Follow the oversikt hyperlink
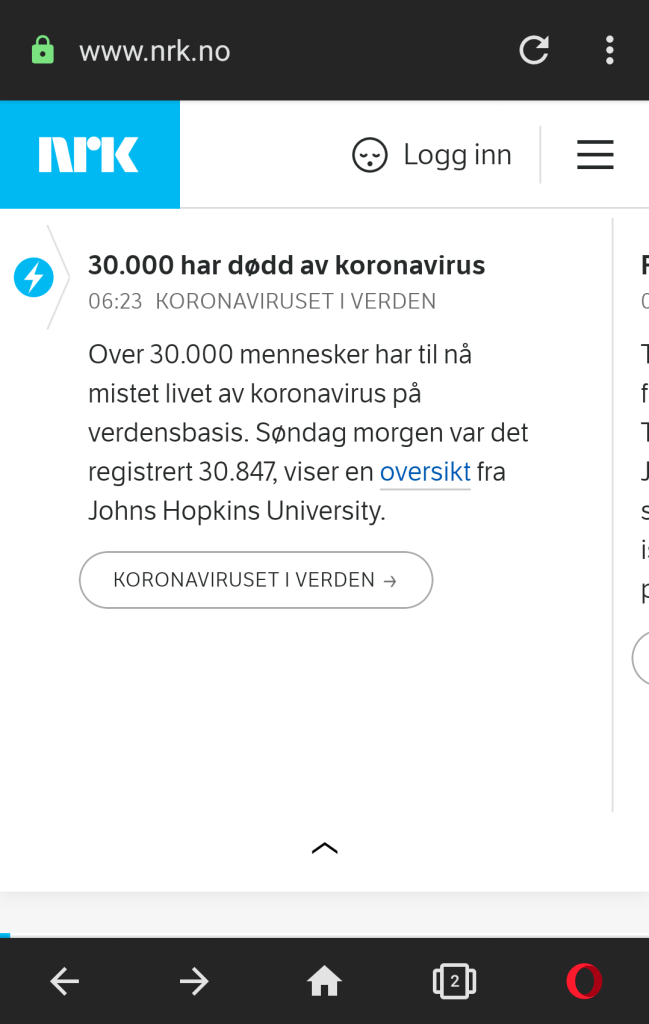The image size is (649, 1024). tap(425, 472)
